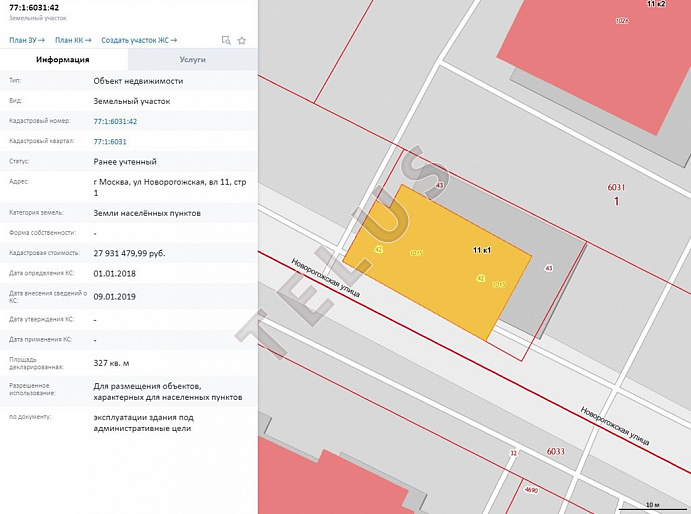Click the yellow 42 marker near 1015 label
Screen dimensions: 691x514
(x=481, y=278)
